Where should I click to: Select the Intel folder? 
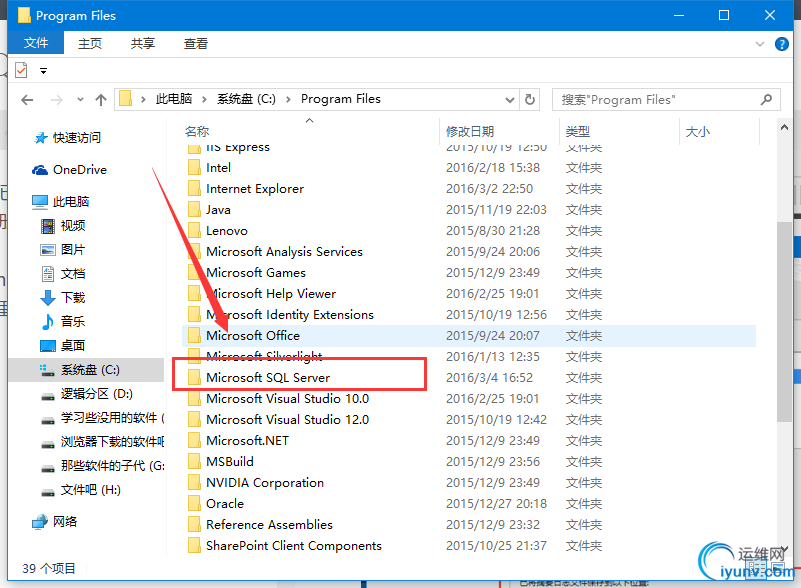218,168
